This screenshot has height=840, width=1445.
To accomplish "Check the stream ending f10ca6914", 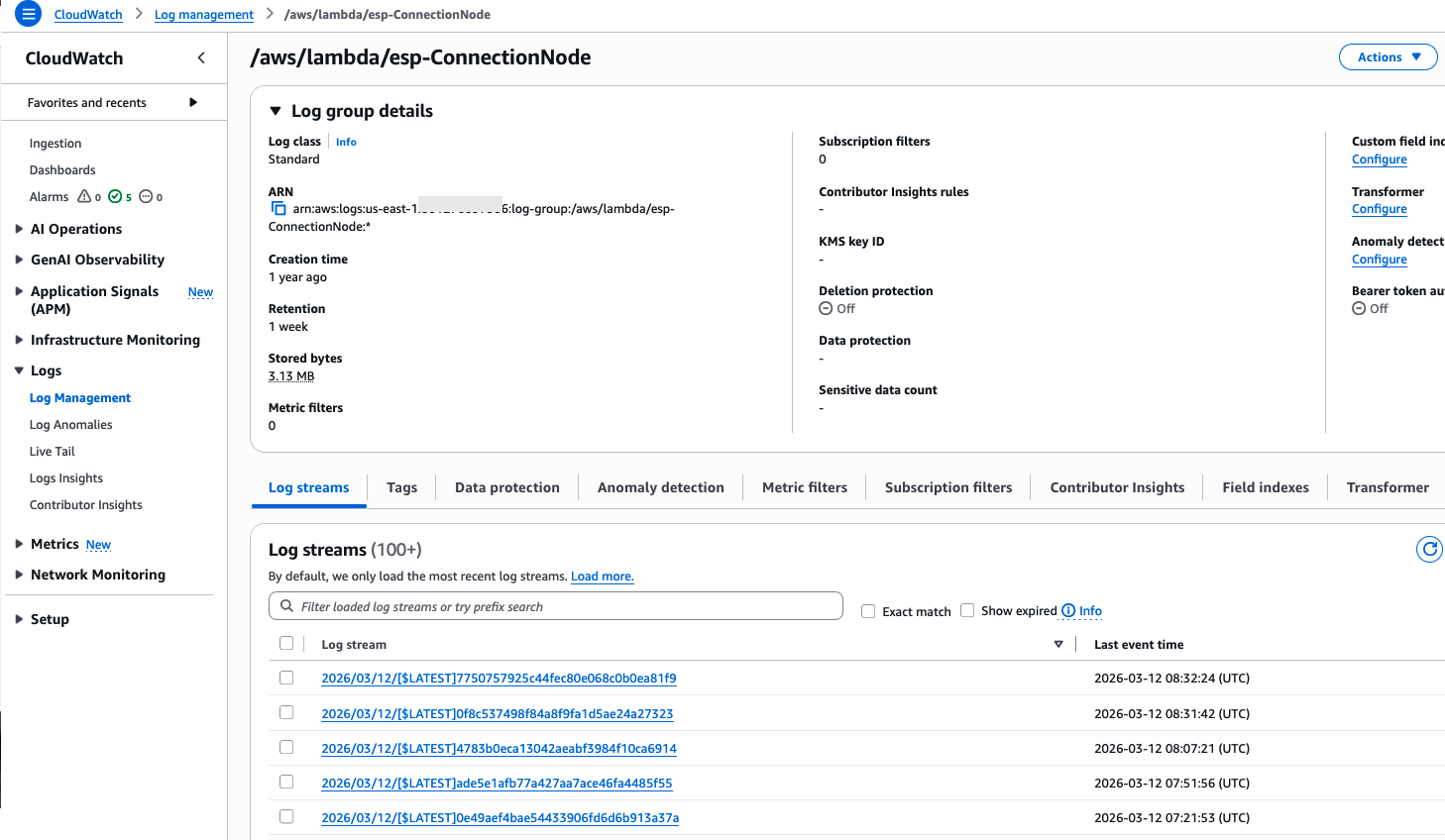I will point(286,747).
